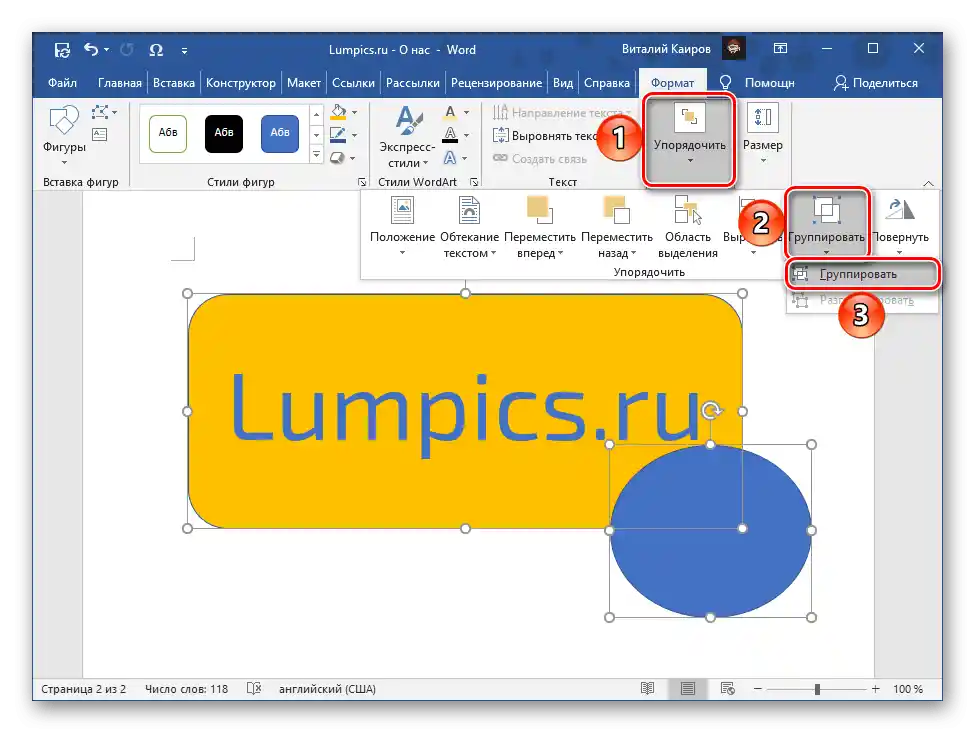Open the Файл tab
Screen dimensions: 975x733
click(62, 83)
